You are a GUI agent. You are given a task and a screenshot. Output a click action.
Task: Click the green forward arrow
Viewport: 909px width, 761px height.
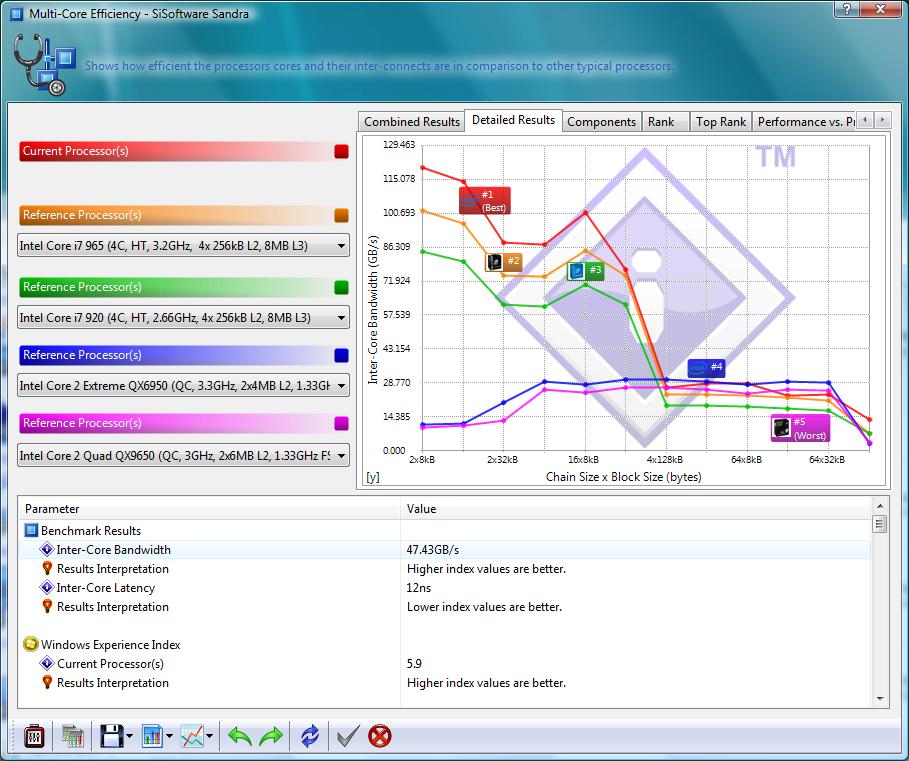(x=272, y=737)
